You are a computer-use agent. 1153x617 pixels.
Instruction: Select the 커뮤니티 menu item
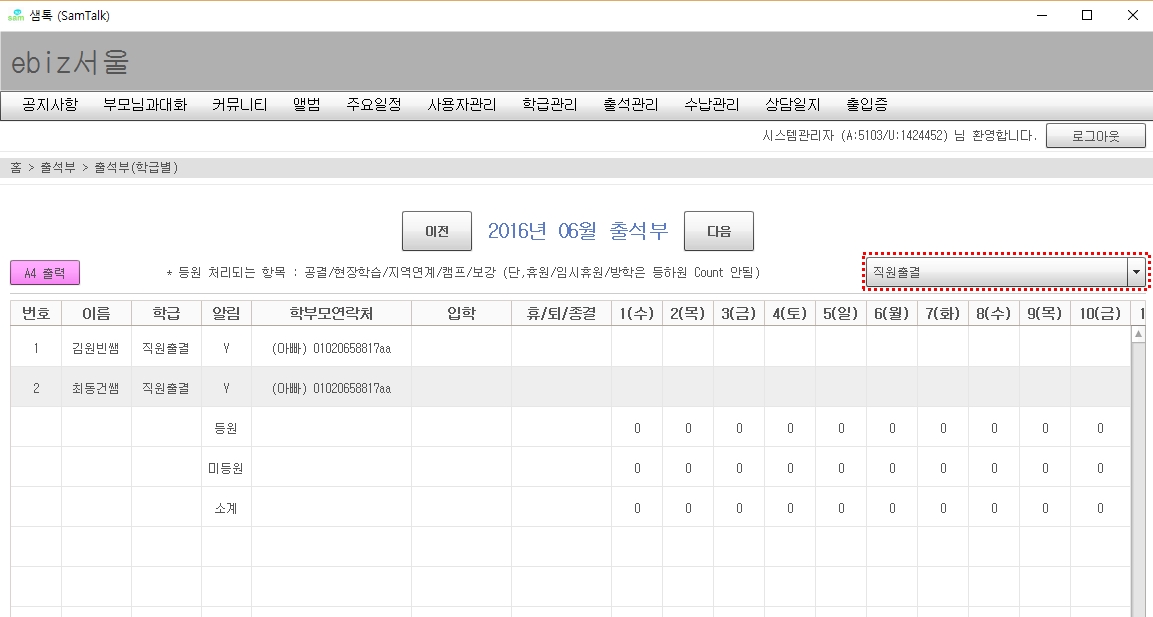239,104
